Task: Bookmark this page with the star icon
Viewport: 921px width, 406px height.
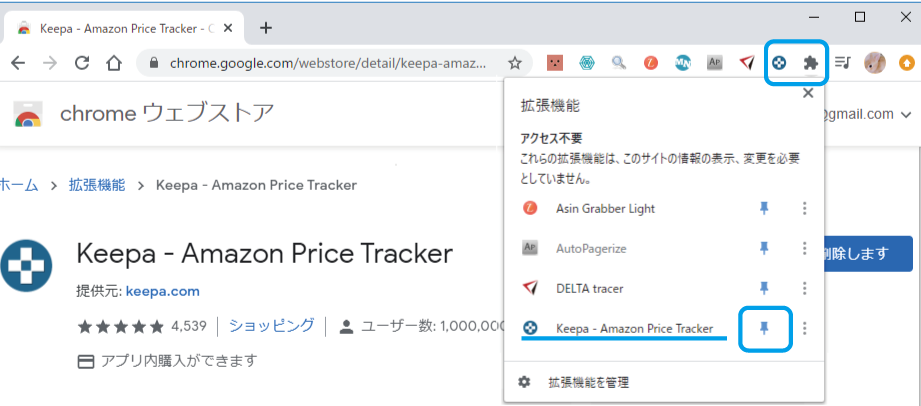Action: coord(515,63)
